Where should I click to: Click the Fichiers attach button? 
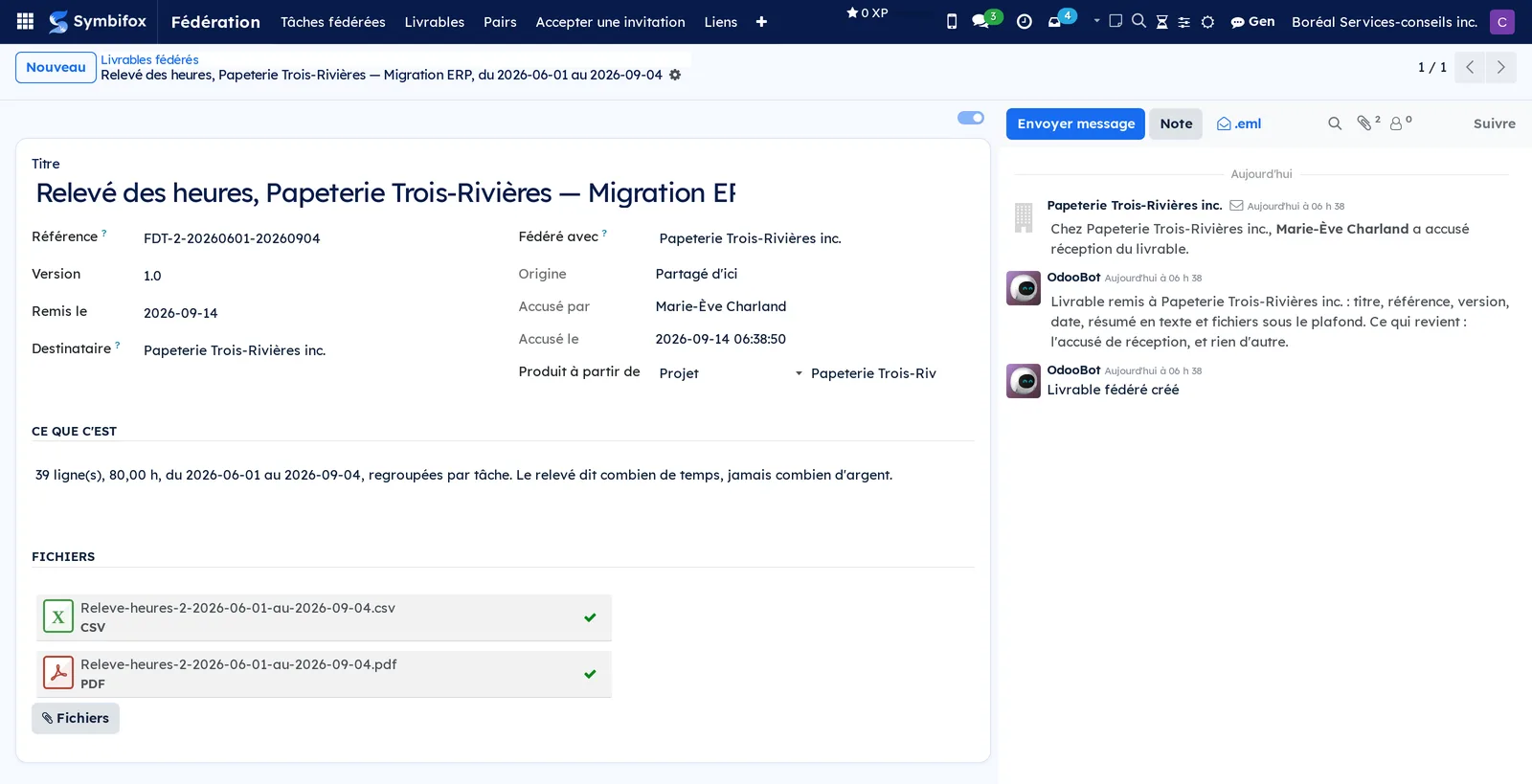click(76, 718)
